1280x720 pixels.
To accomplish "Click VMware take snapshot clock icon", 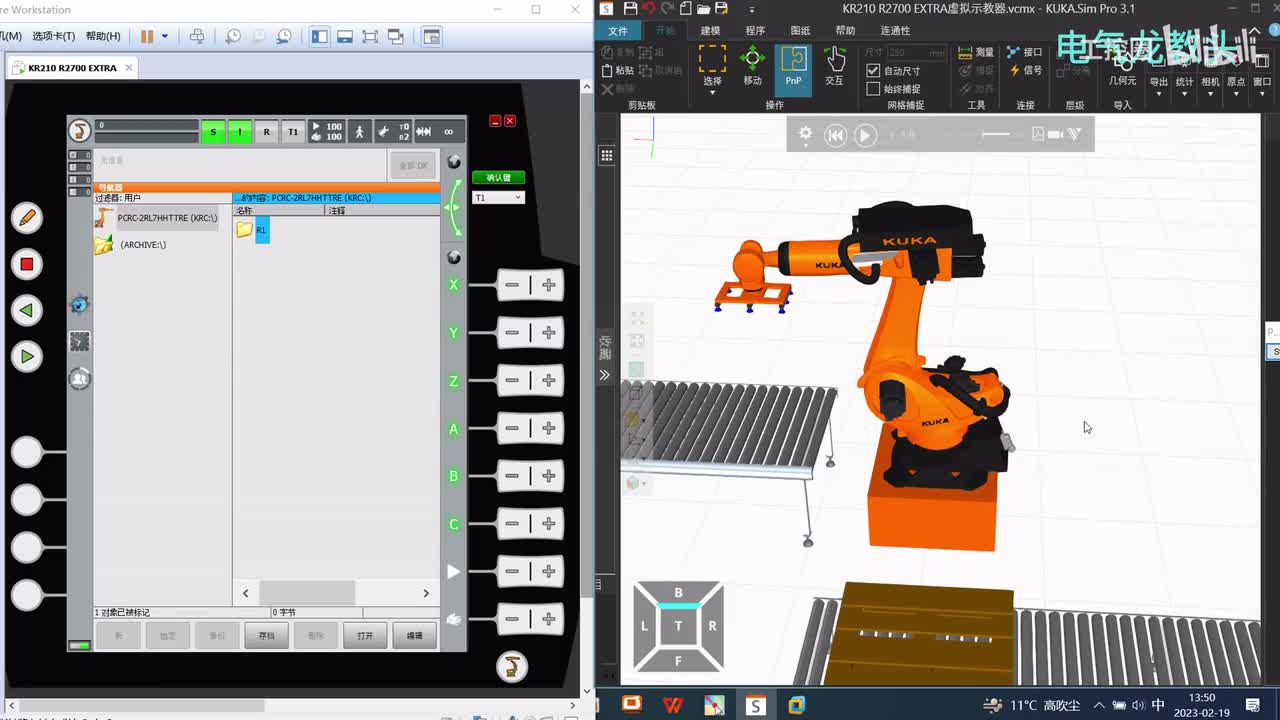I will pos(233,36).
